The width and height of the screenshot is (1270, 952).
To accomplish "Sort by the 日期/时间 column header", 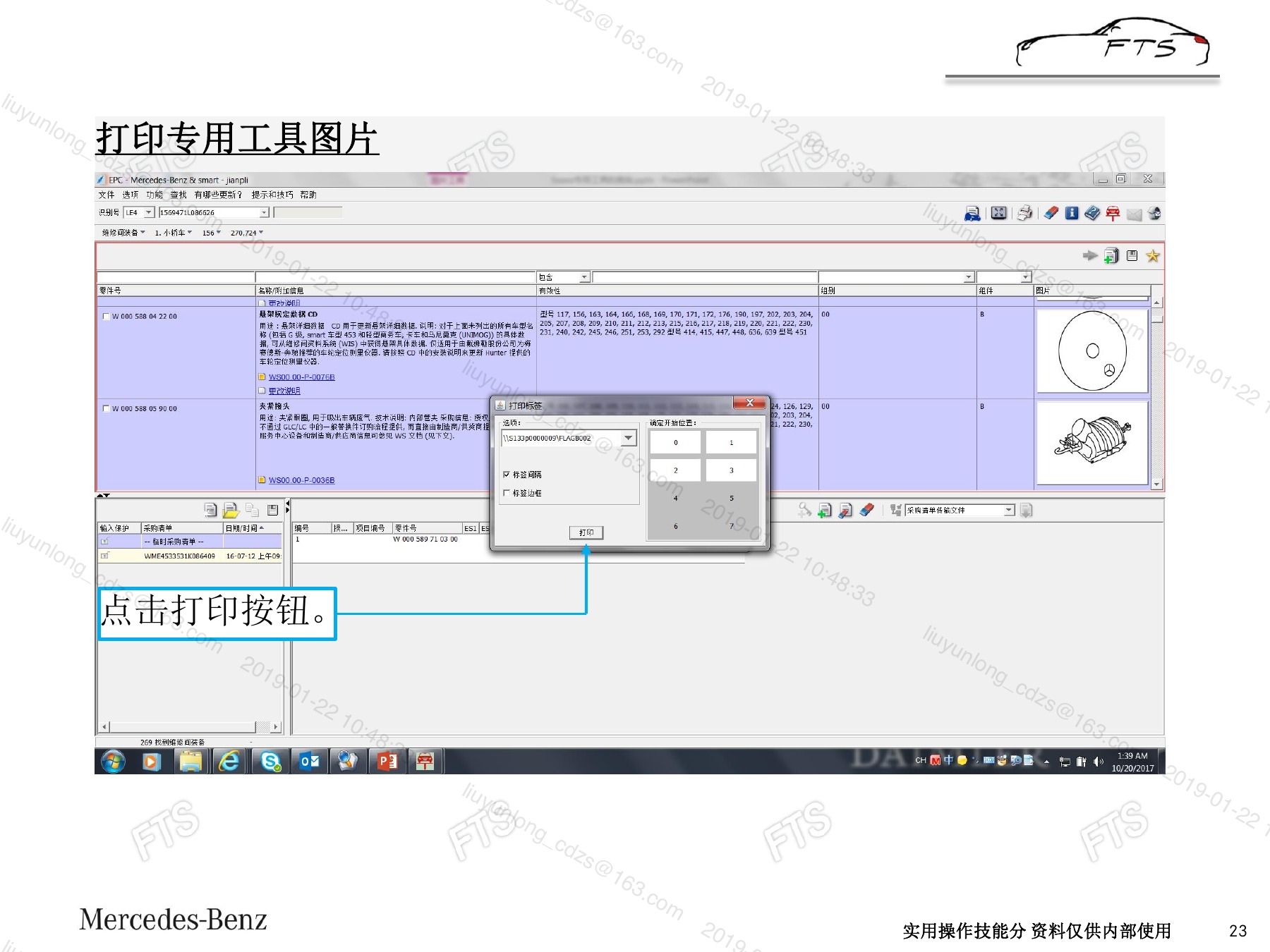I will 253,528.
